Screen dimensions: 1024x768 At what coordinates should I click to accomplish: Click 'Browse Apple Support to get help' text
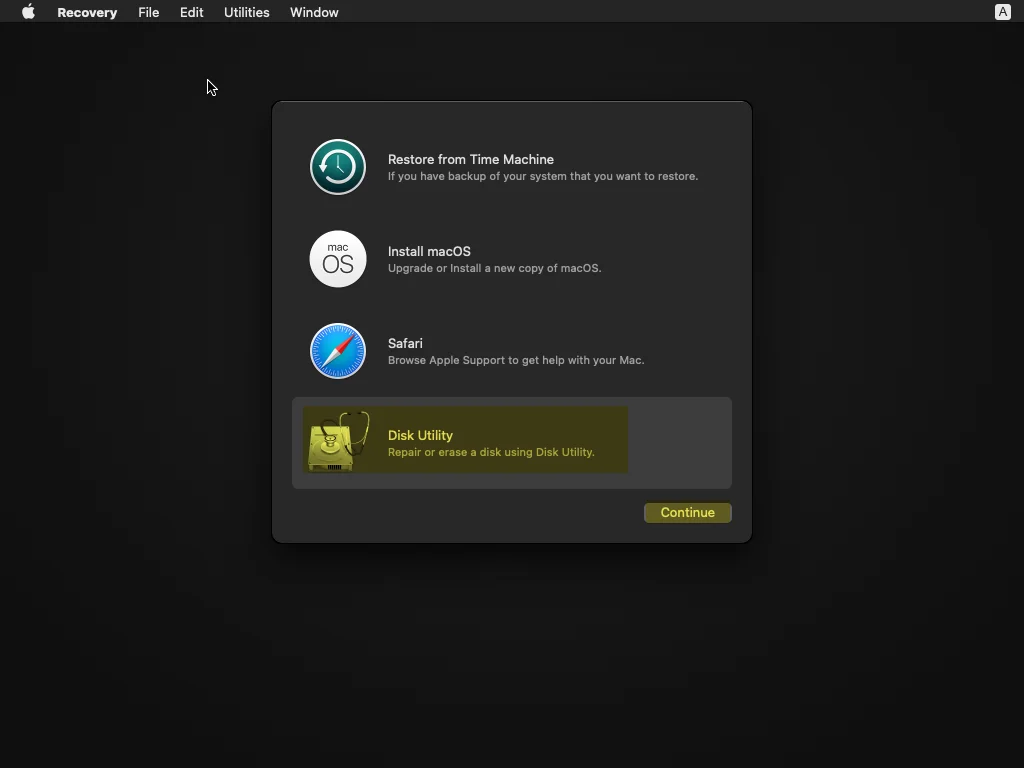516,360
